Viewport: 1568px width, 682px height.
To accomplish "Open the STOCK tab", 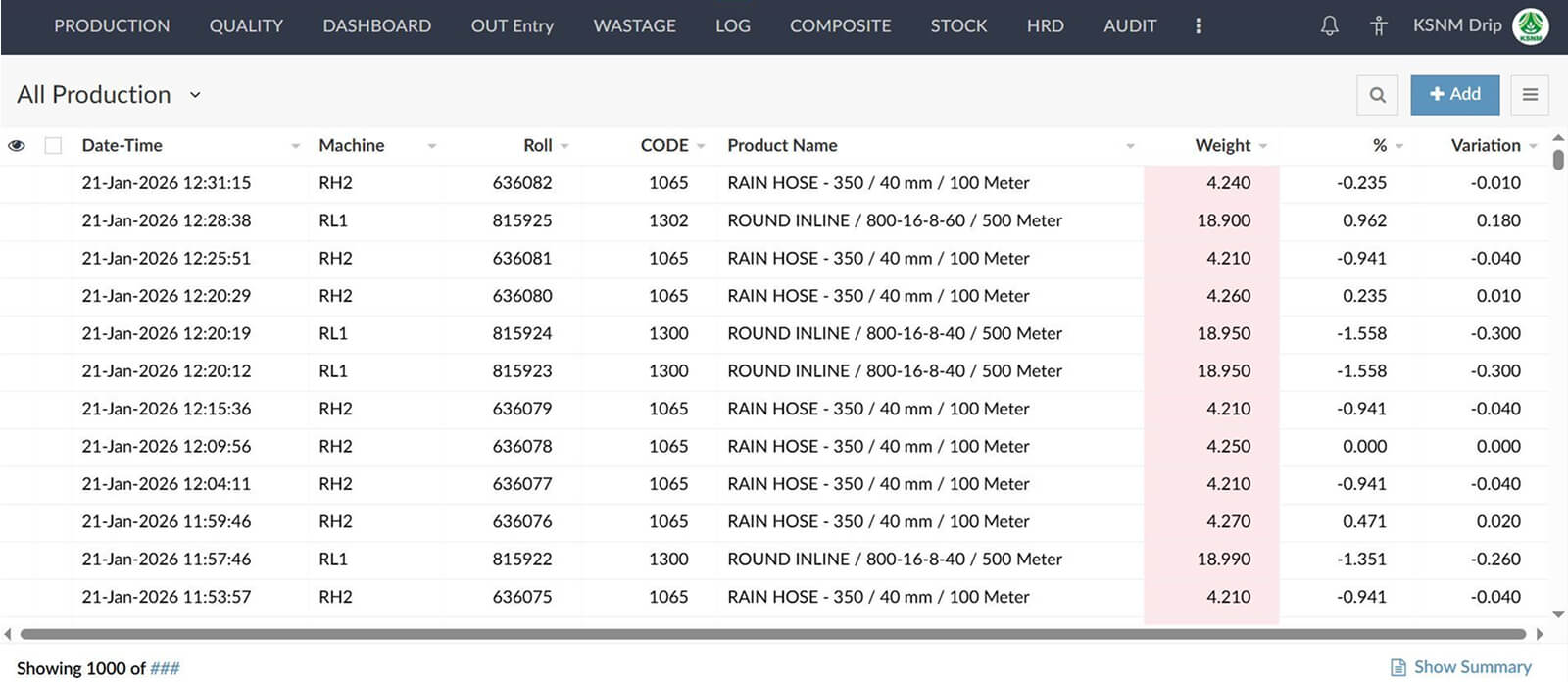I will click(x=959, y=26).
